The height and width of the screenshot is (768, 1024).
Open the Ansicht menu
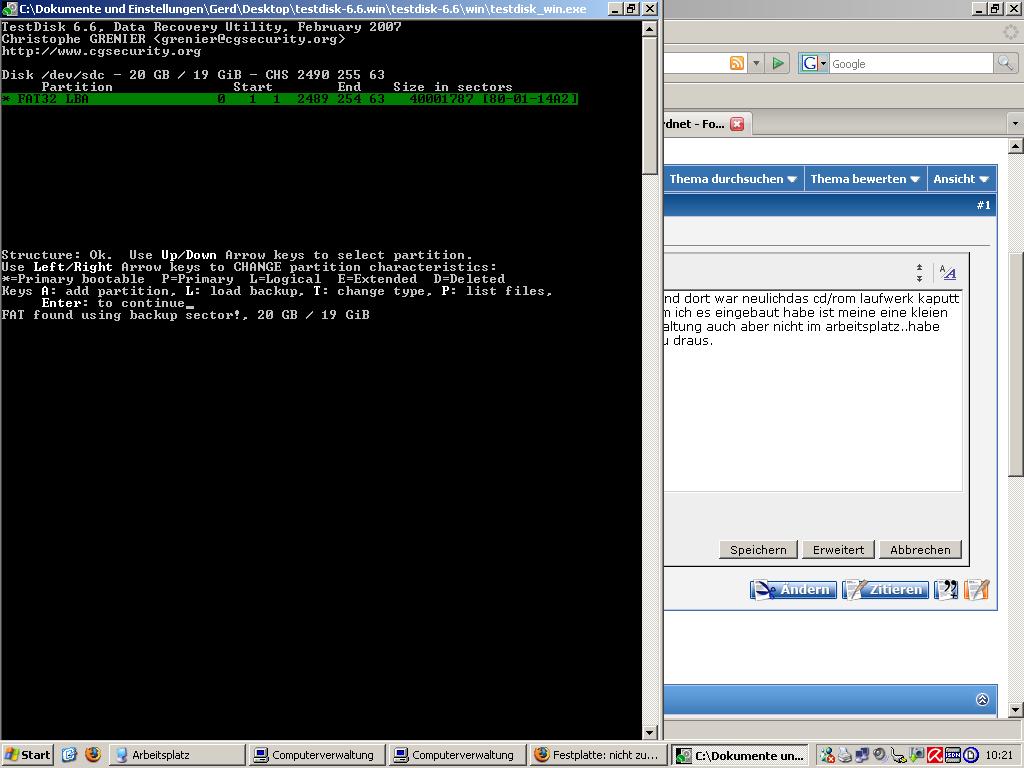961,179
